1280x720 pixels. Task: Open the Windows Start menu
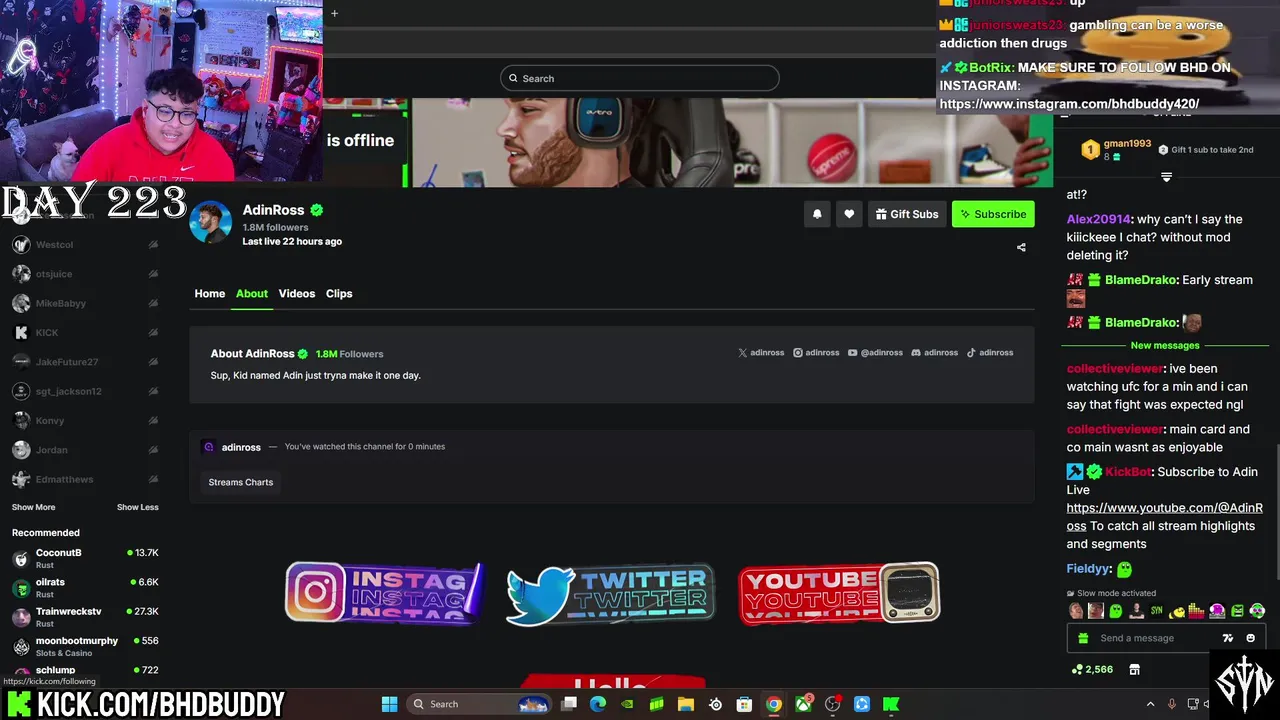[x=389, y=704]
